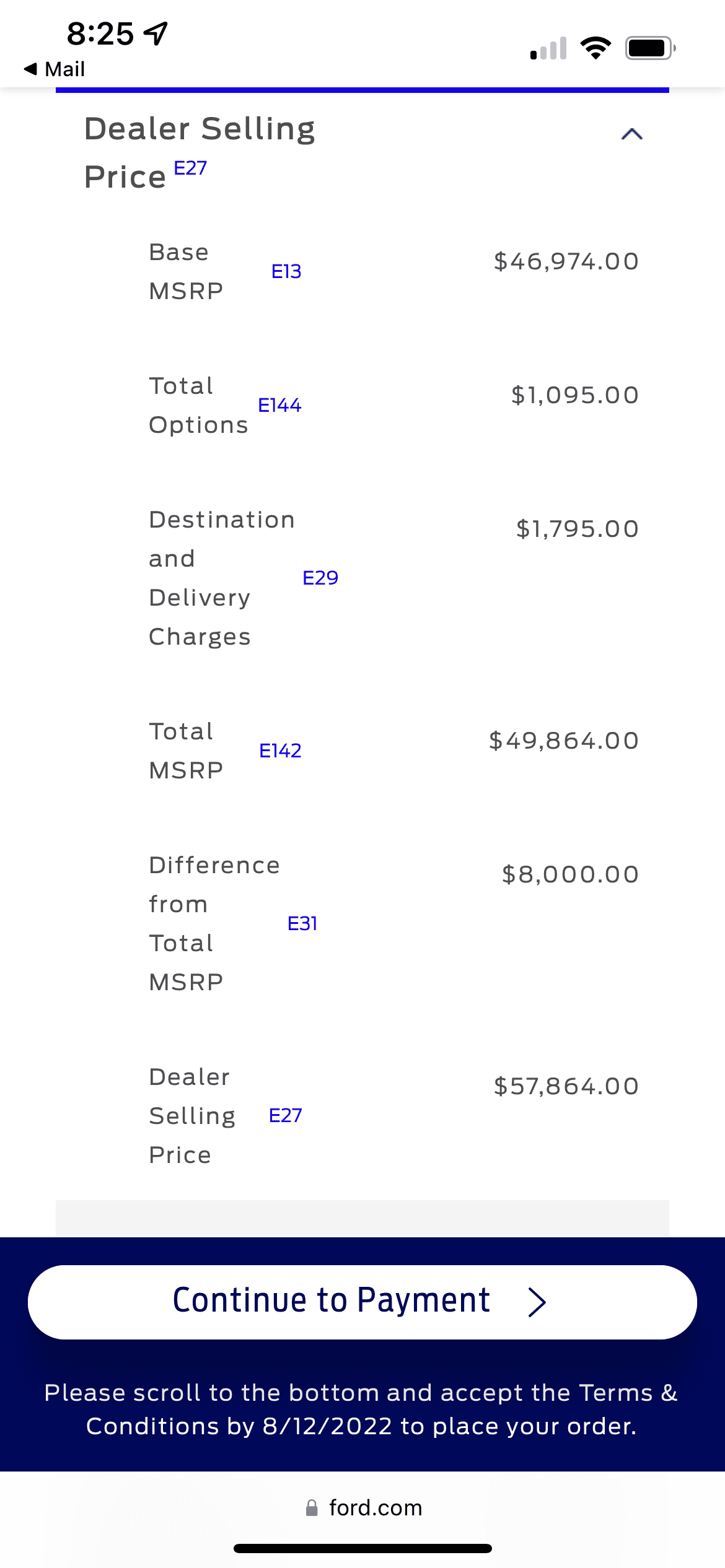Viewport: 725px width, 1568px height.
Task: Open E31 footnote for Difference from MSRP
Action: (302, 923)
